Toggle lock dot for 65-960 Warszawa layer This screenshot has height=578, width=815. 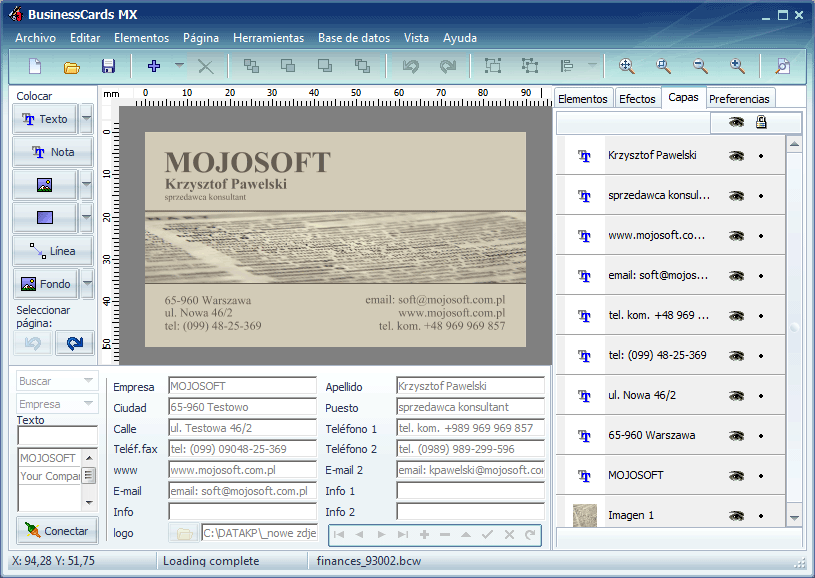pos(761,436)
